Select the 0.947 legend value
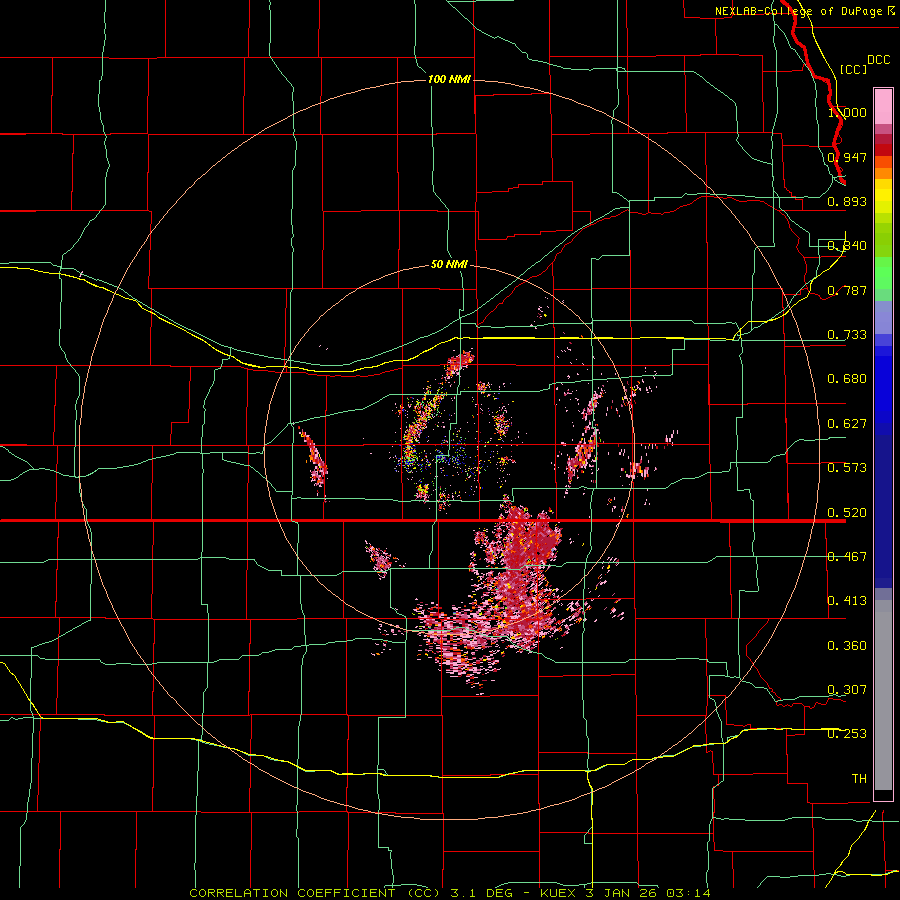The height and width of the screenshot is (900, 900). [x=847, y=157]
